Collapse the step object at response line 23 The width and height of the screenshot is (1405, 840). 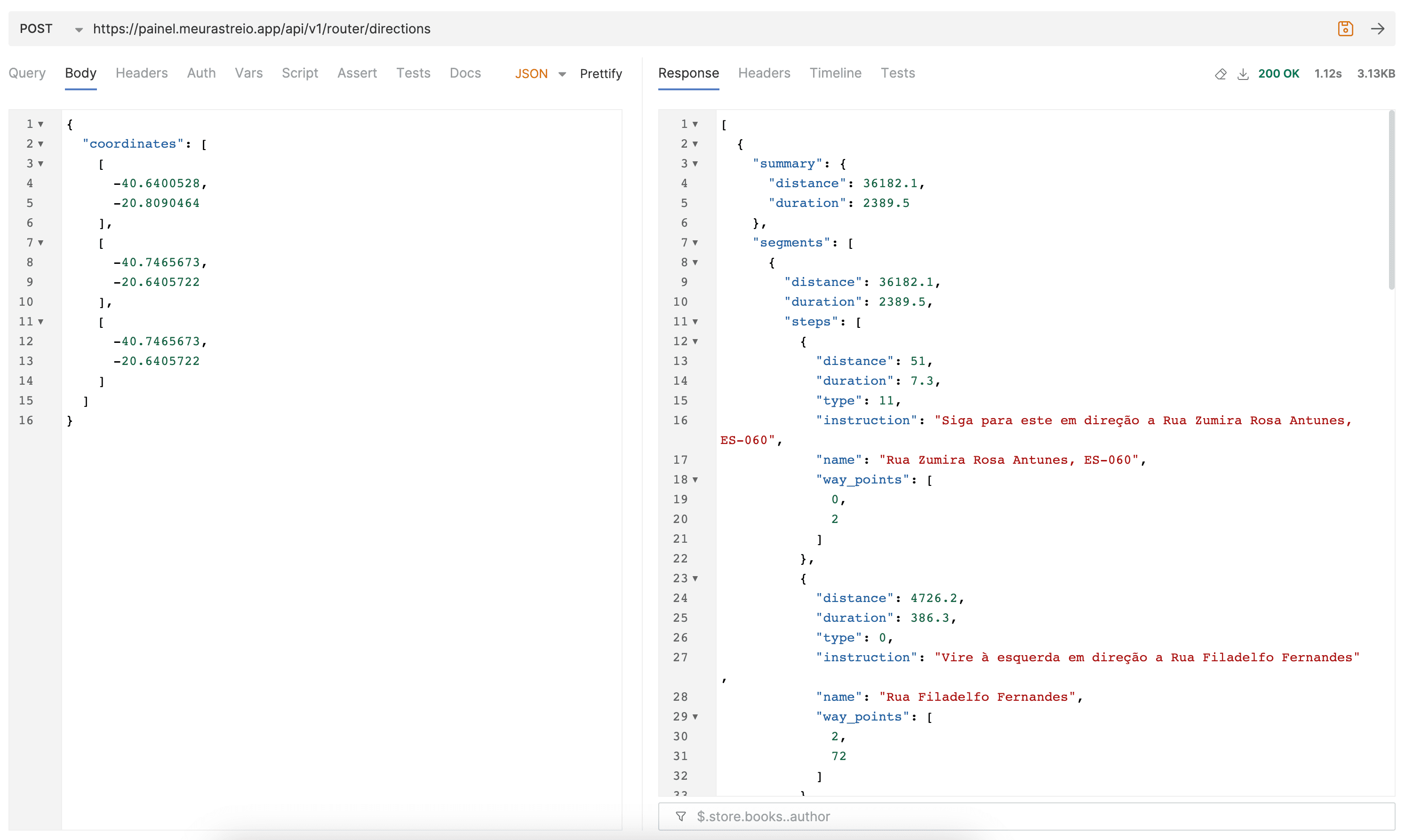point(695,578)
